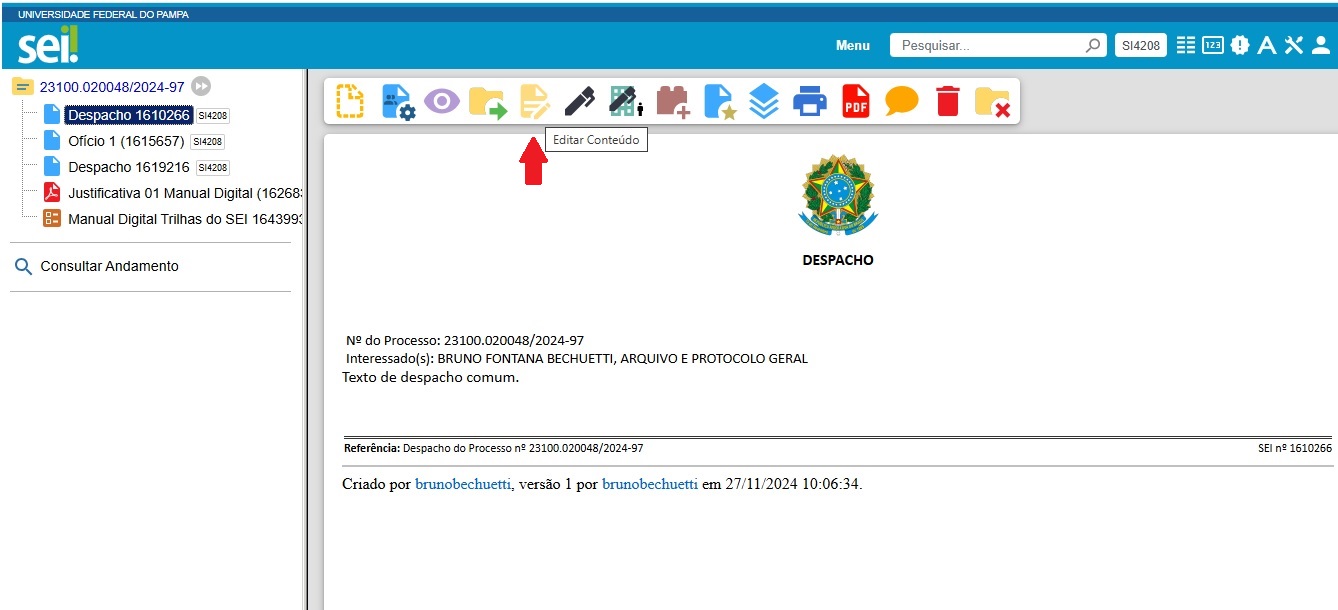Generate PDF using the red PDF icon
This screenshot has height=610, width=1338.
[856, 102]
